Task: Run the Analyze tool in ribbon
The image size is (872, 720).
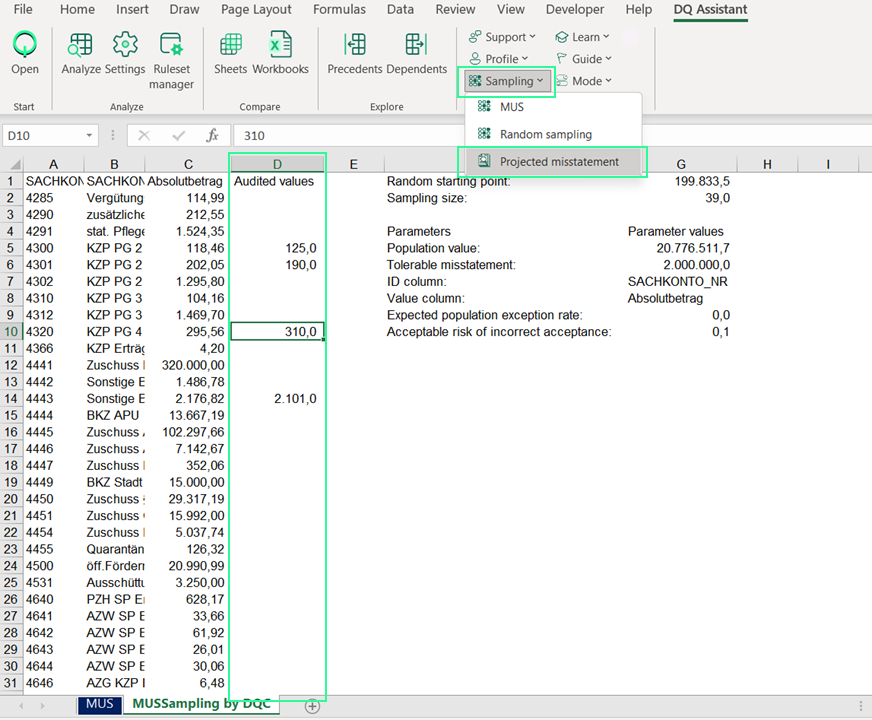Action: coord(81,52)
